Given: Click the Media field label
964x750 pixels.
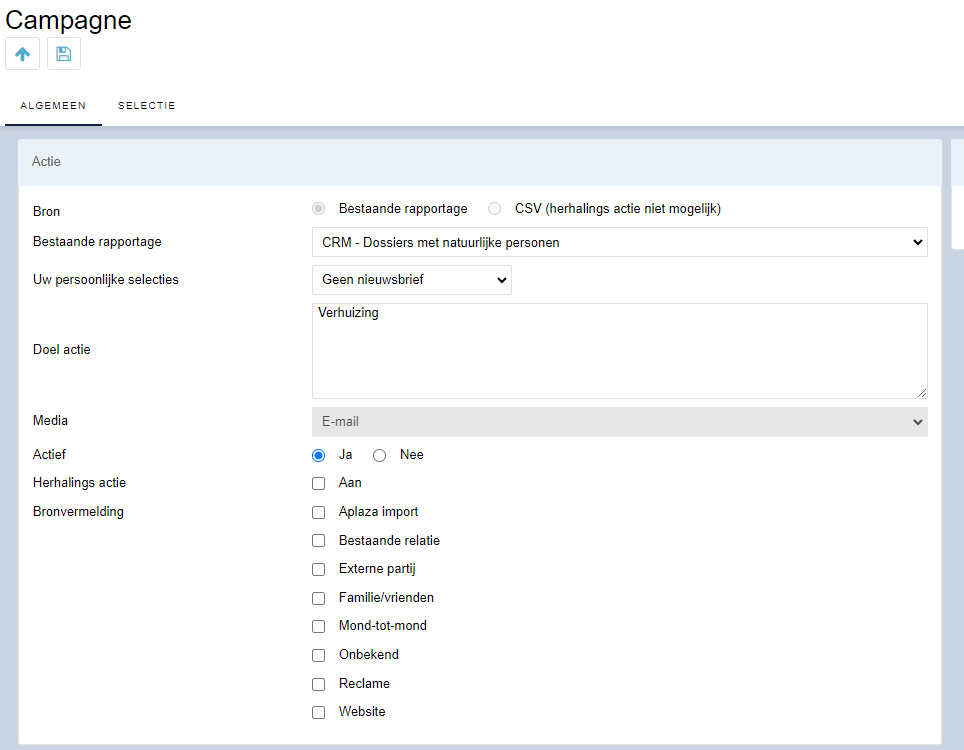Looking at the screenshot, I should click(50, 420).
